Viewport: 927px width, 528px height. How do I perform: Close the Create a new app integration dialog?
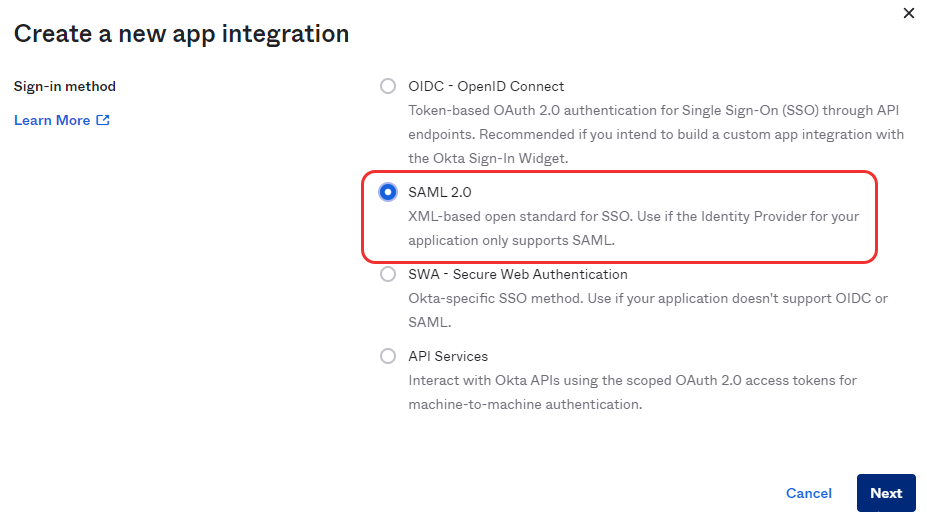[x=909, y=13]
